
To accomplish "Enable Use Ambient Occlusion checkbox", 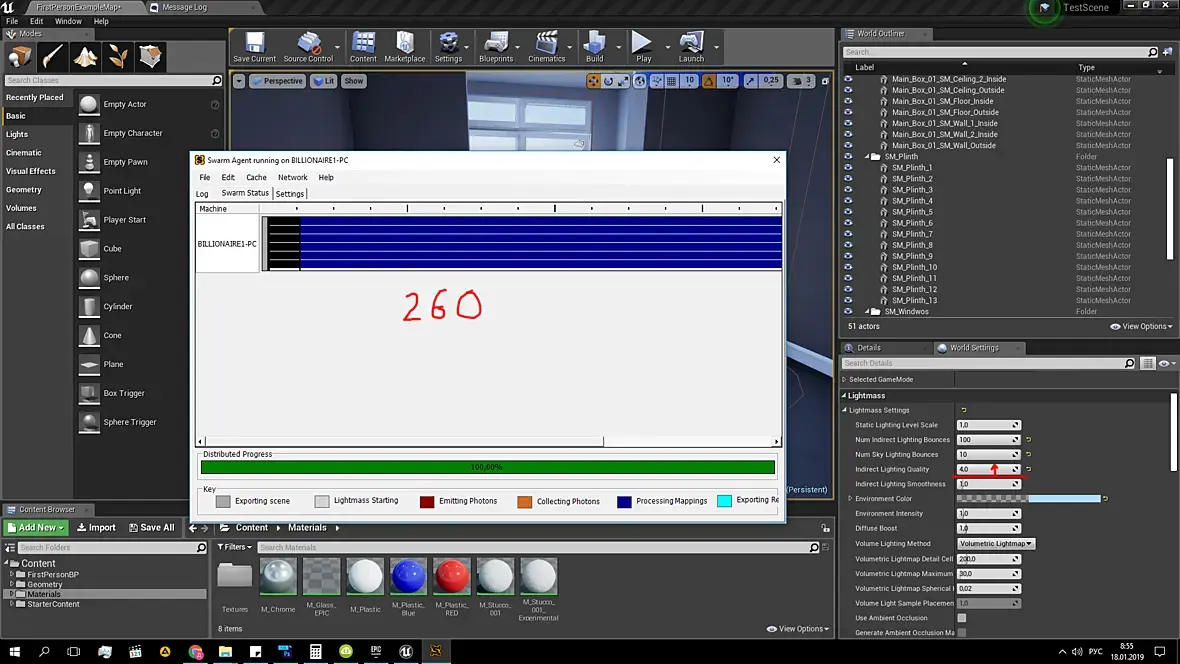I will 962,618.
